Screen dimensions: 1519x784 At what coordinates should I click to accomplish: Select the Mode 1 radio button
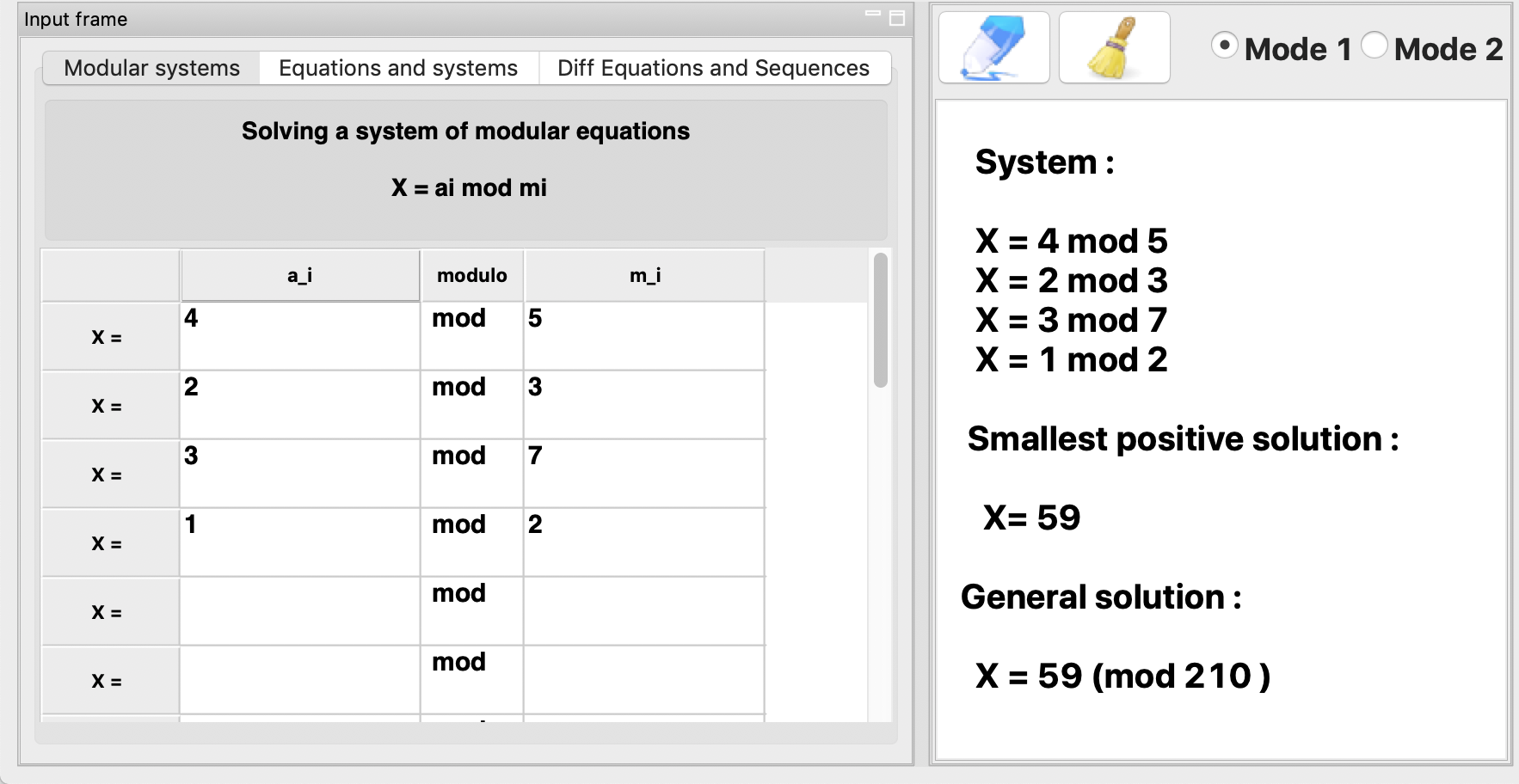[x=1224, y=46]
